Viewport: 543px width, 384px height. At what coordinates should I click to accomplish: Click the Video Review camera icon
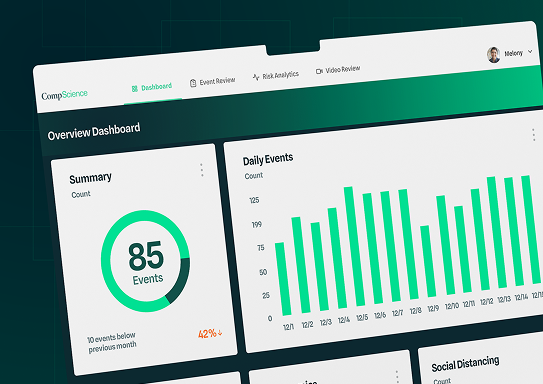coord(319,71)
